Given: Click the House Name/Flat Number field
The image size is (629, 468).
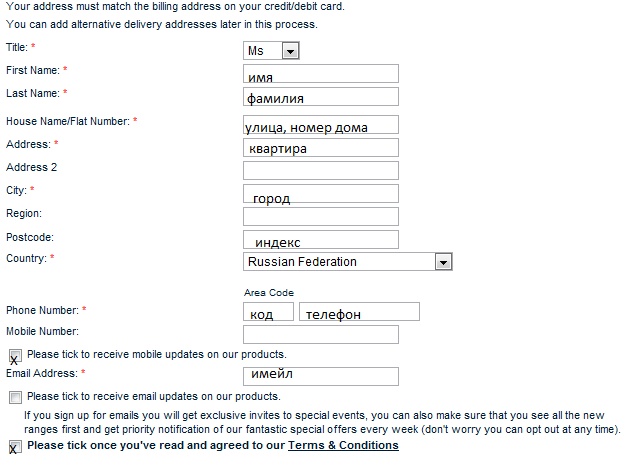Looking at the screenshot, I should [321, 125].
